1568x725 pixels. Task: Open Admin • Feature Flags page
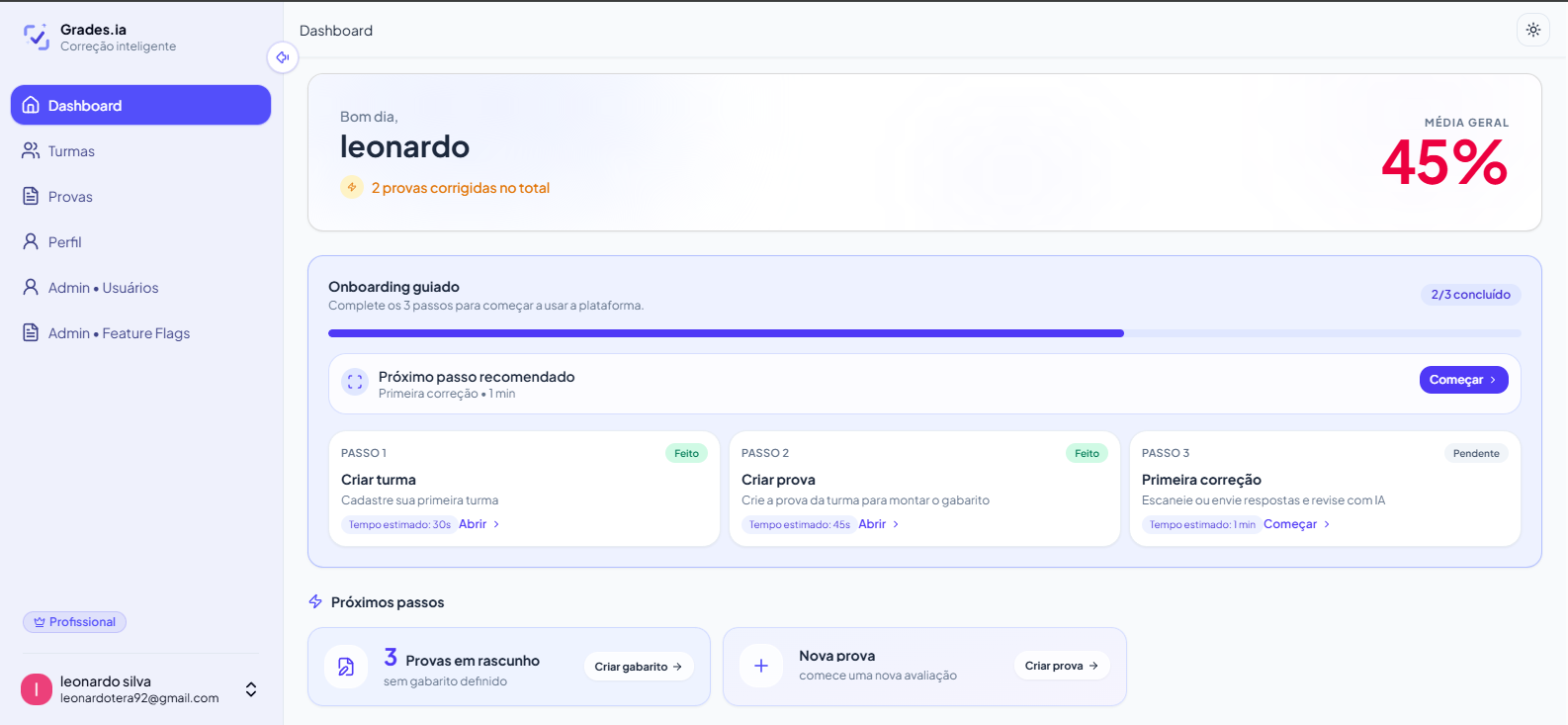click(140, 332)
